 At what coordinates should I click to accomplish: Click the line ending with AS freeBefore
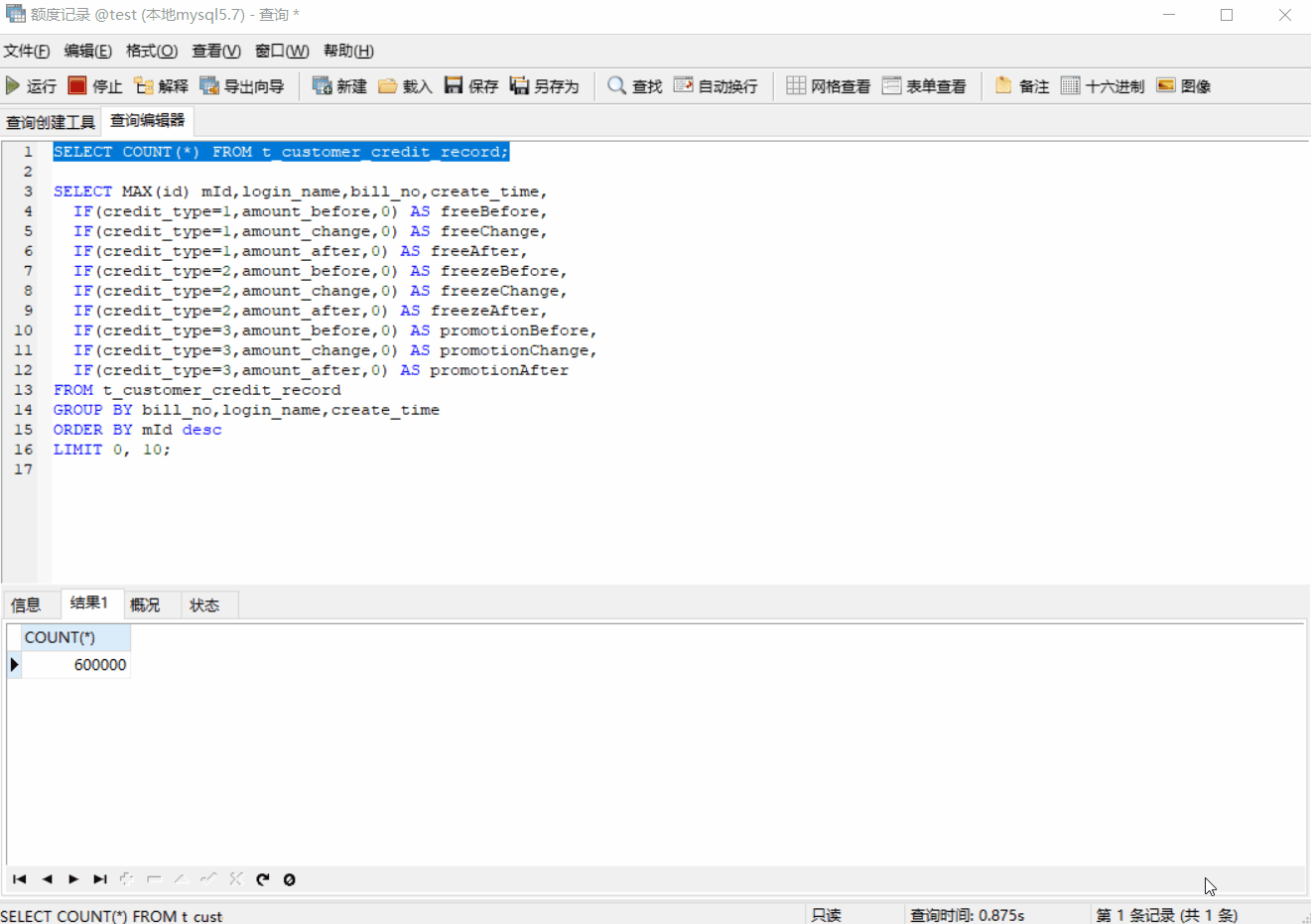tap(310, 211)
